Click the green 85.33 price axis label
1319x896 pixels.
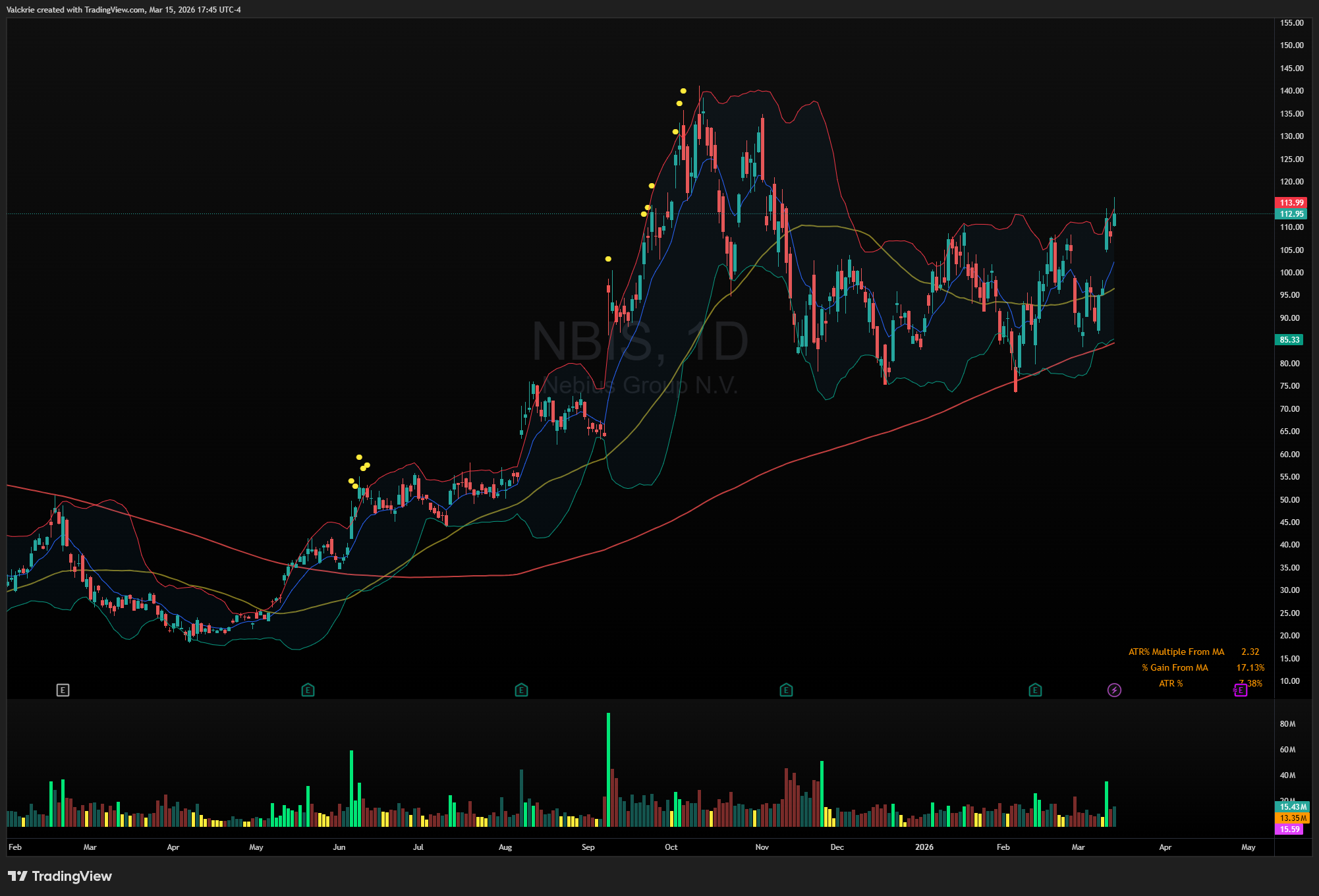pos(1289,340)
